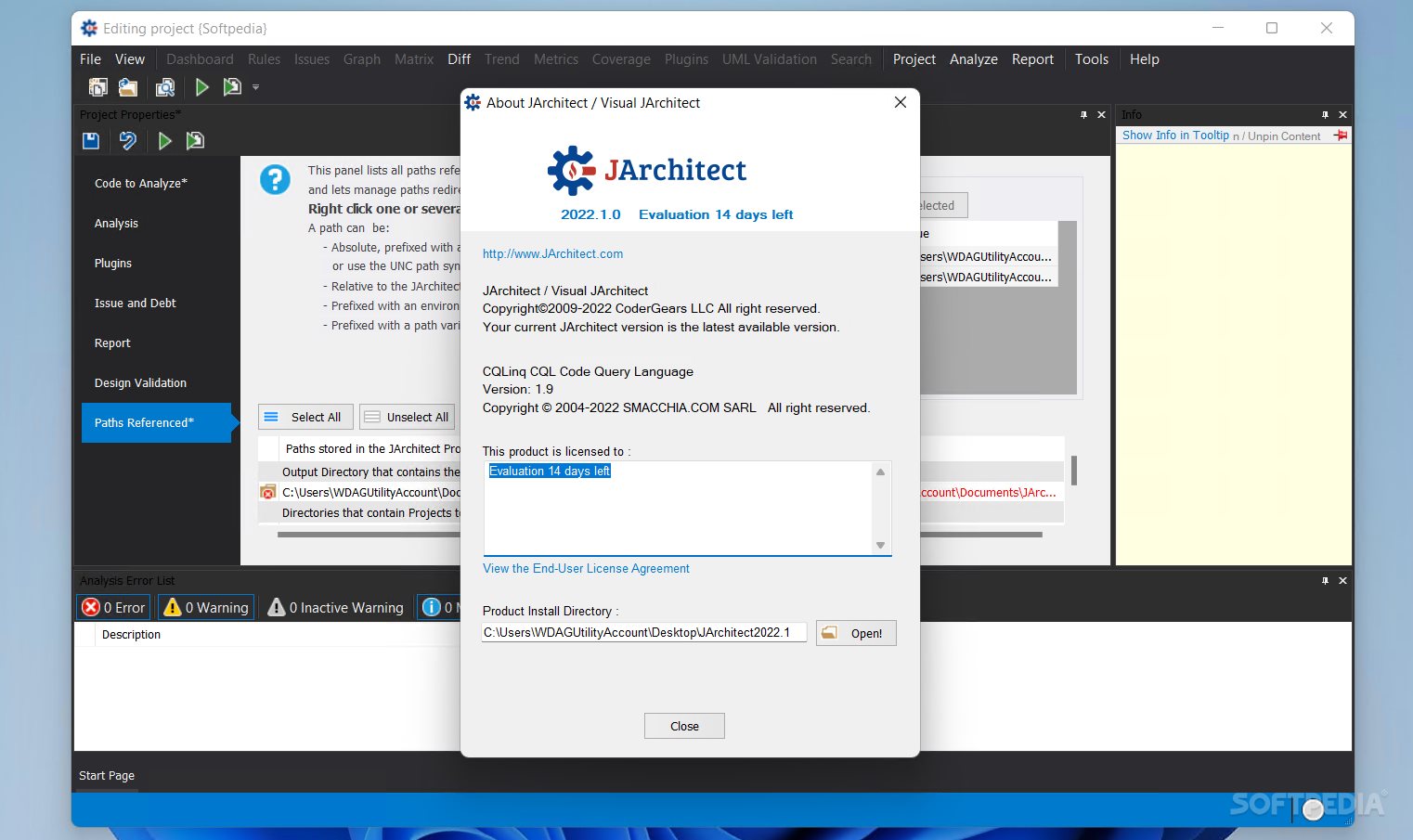Image resolution: width=1413 pixels, height=840 pixels.
Task: Switch to Start Page tab
Action: click(107, 776)
